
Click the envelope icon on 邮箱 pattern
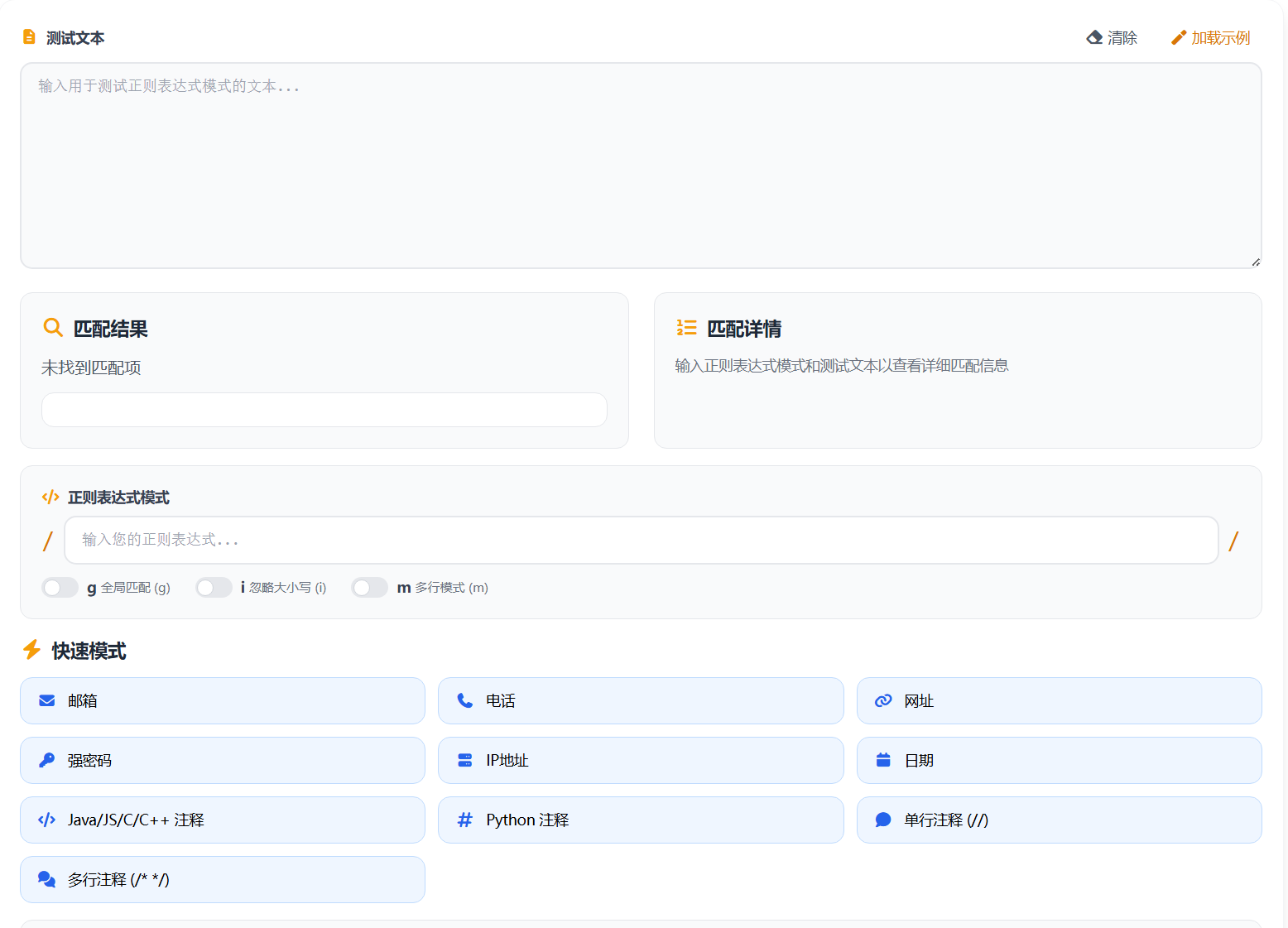pos(47,701)
